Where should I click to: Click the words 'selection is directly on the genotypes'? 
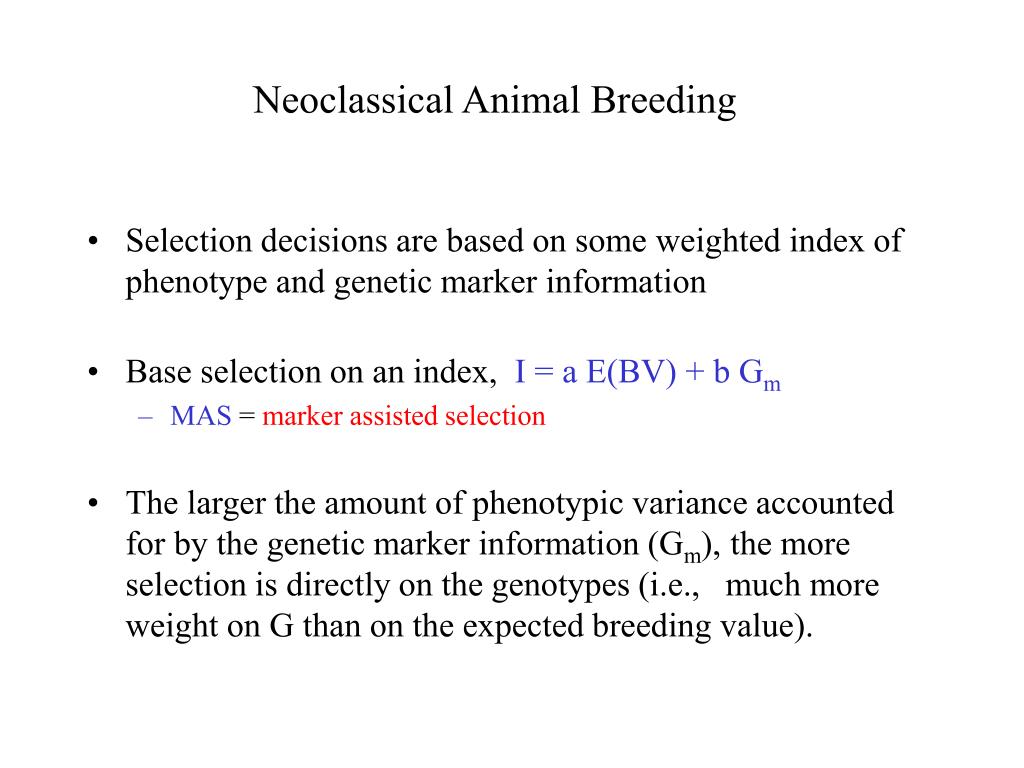377,586
